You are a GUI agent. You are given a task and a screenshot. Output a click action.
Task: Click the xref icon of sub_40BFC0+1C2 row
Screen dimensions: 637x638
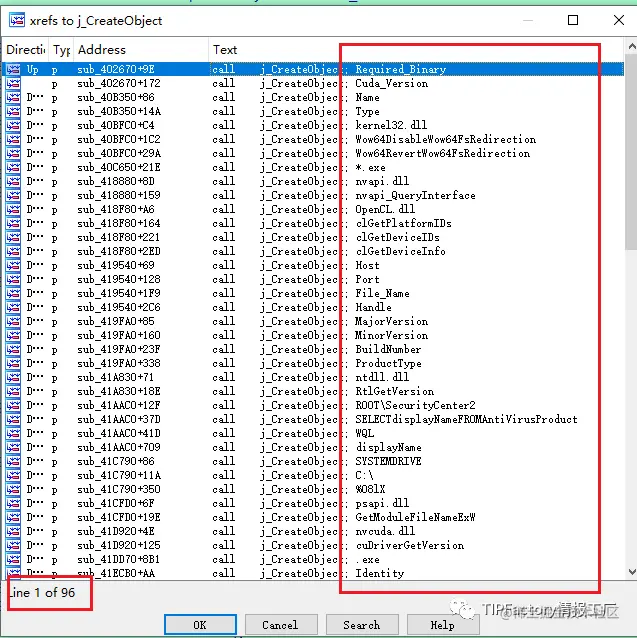[13, 139]
